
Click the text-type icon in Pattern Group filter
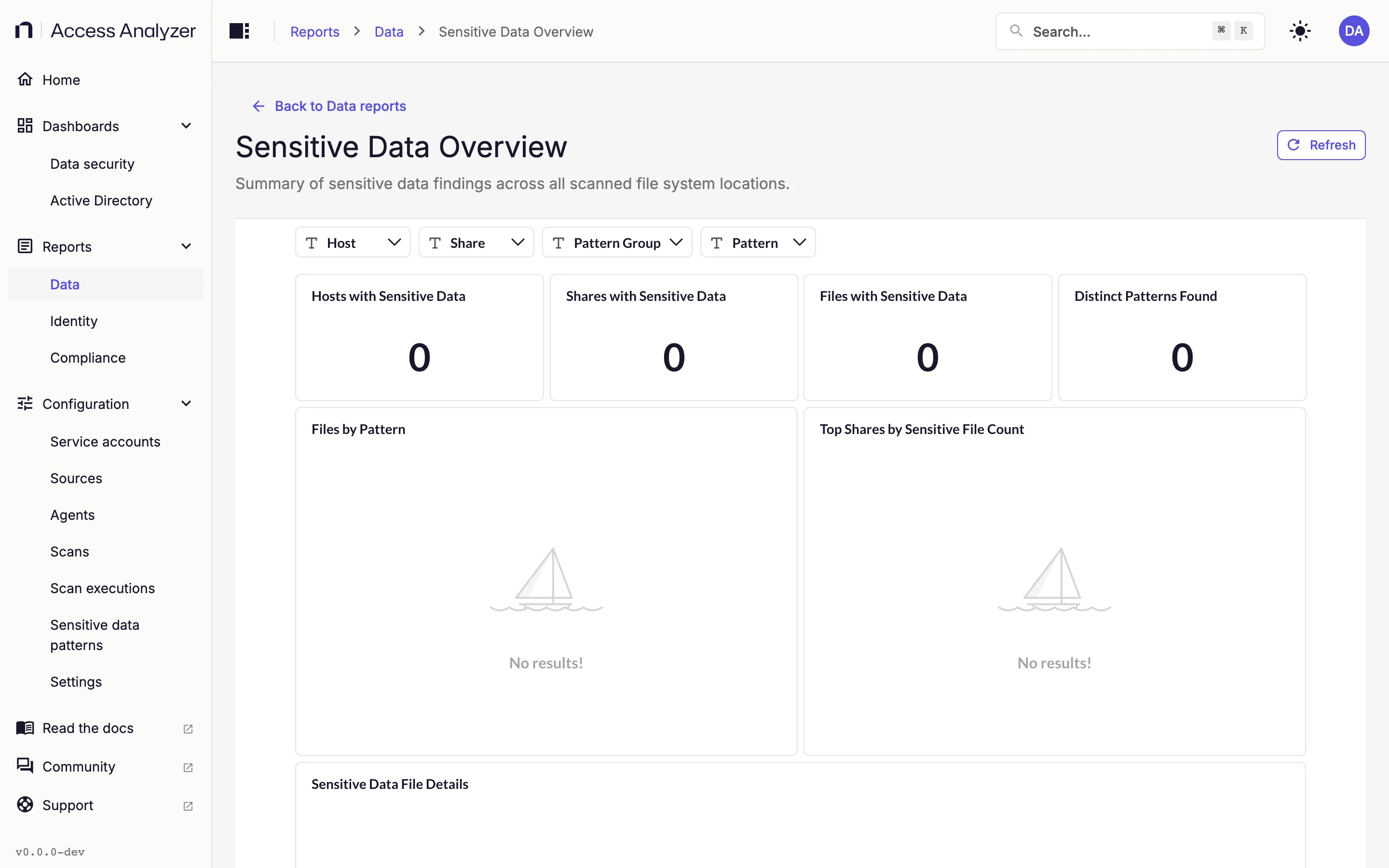[558, 243]
